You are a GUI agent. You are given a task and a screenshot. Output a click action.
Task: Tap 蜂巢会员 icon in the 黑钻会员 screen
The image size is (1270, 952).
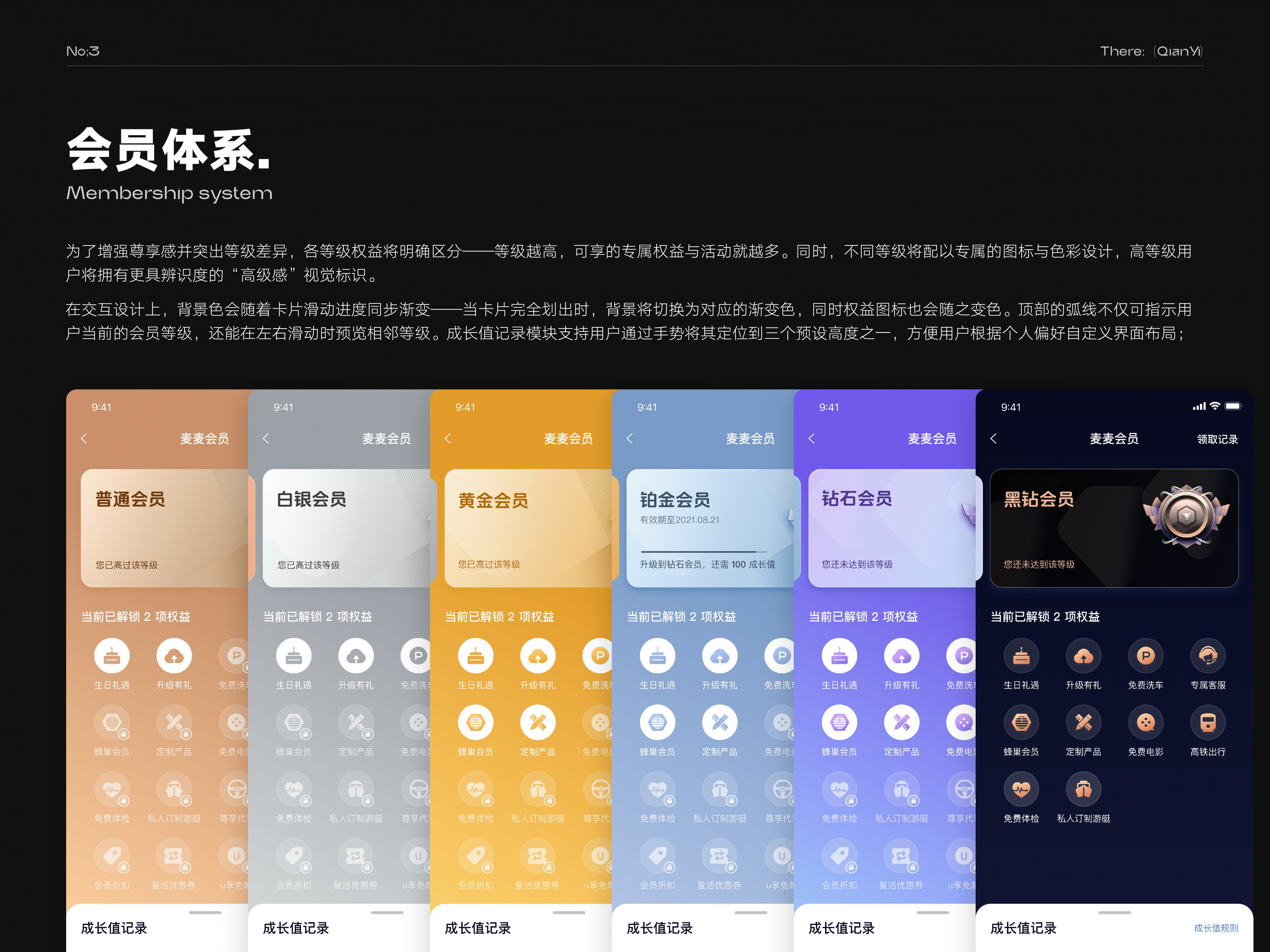[1021, 723]
